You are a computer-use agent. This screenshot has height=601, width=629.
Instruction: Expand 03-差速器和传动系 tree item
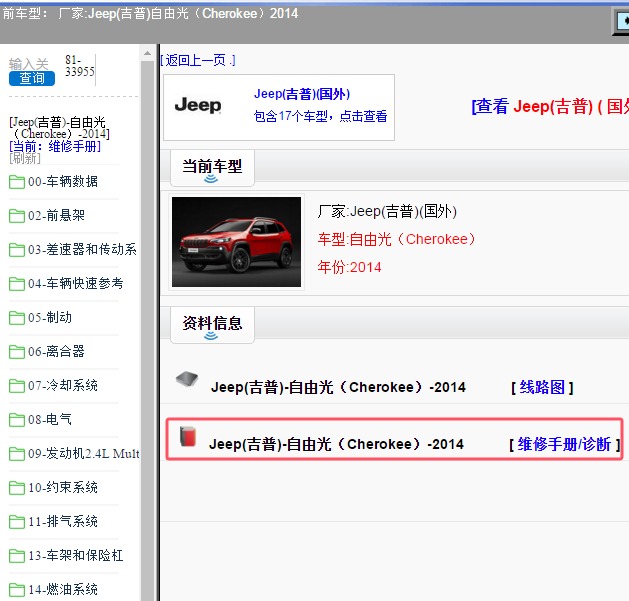(x=82, y=250)
